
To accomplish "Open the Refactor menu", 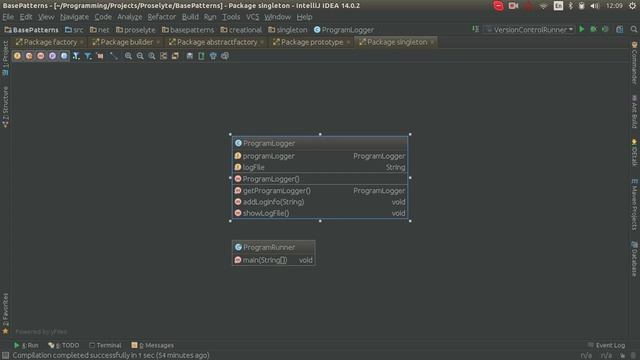I will (162, 17).
